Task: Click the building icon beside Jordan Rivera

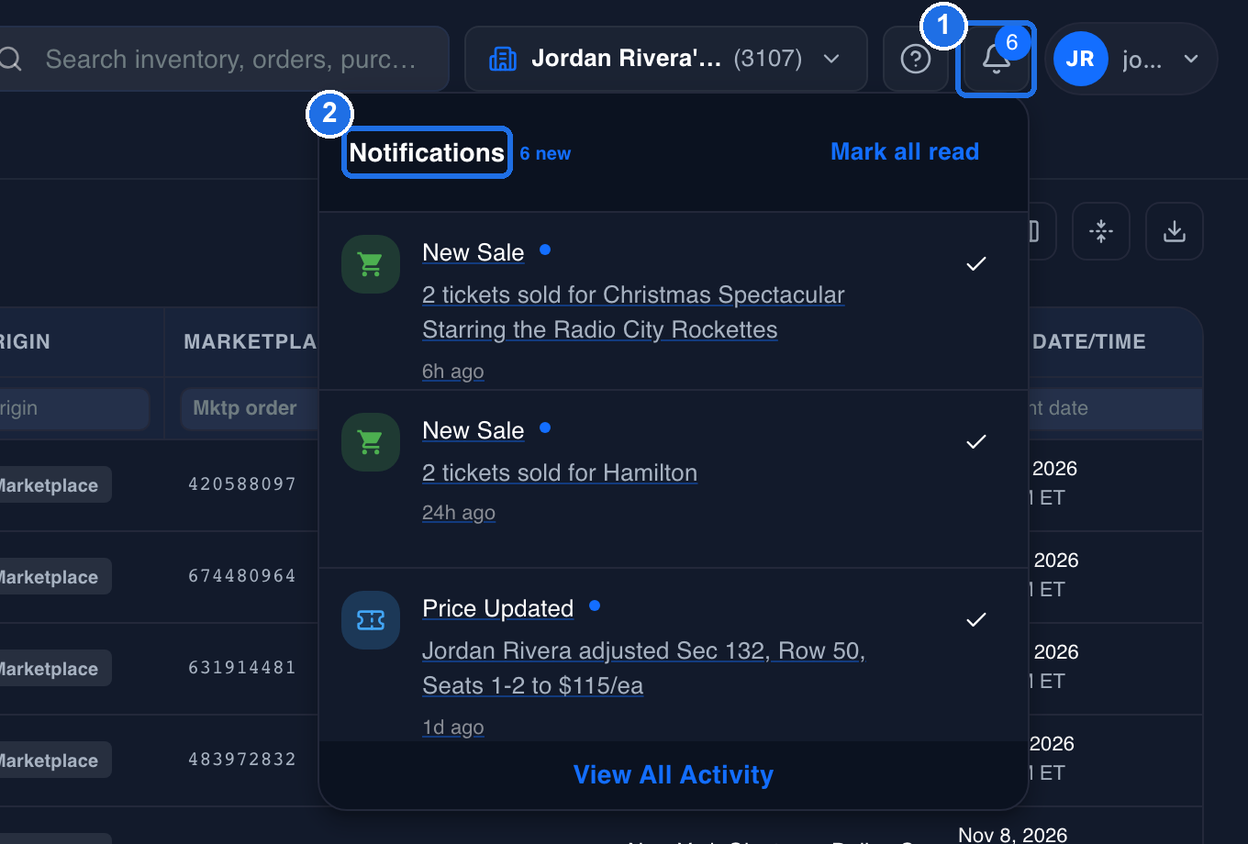Action: (502, 59)
